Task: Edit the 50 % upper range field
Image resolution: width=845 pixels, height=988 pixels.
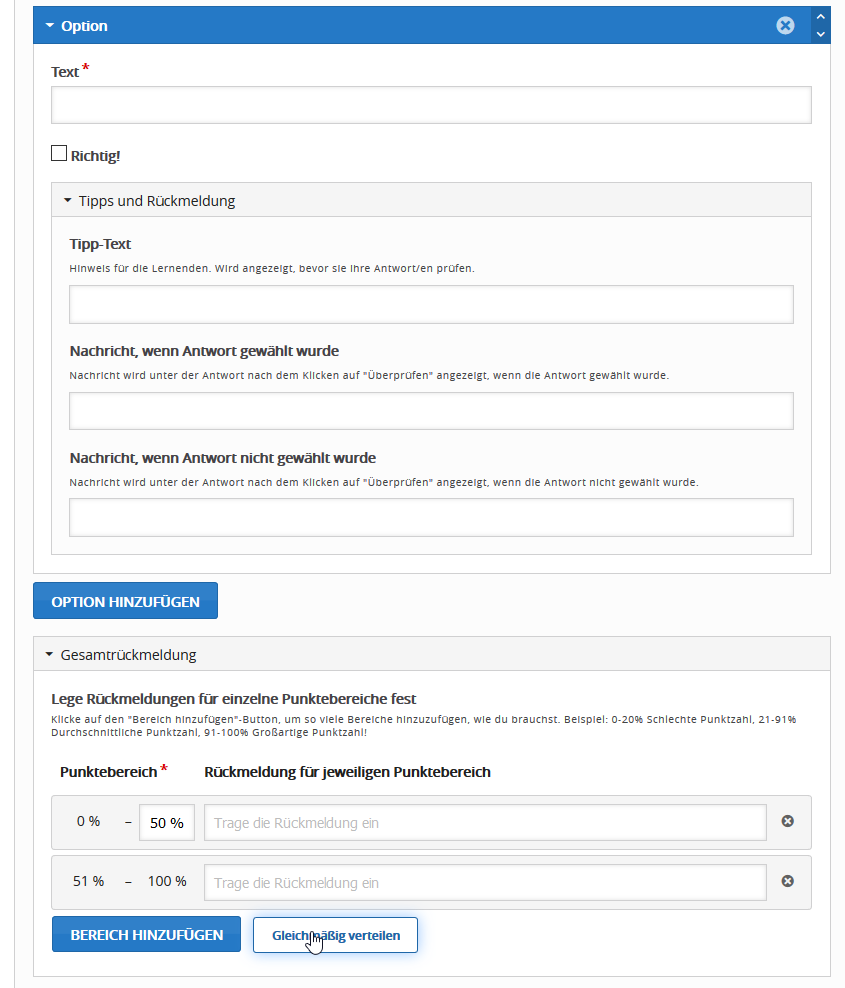Action: coord(166,823)
